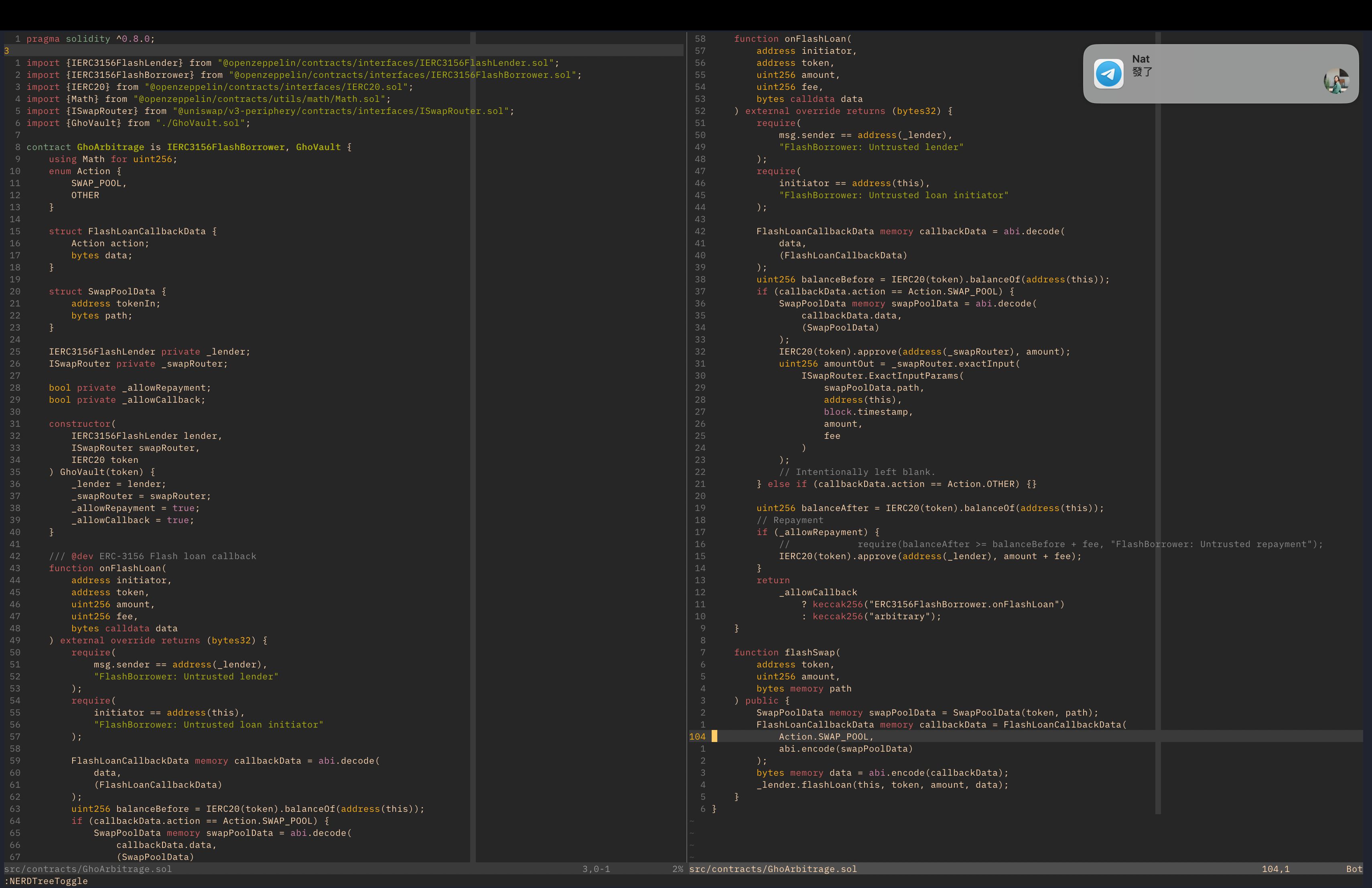Click the '_lender.flashLoan(this, token, amount, data);' line

point(883,785)
